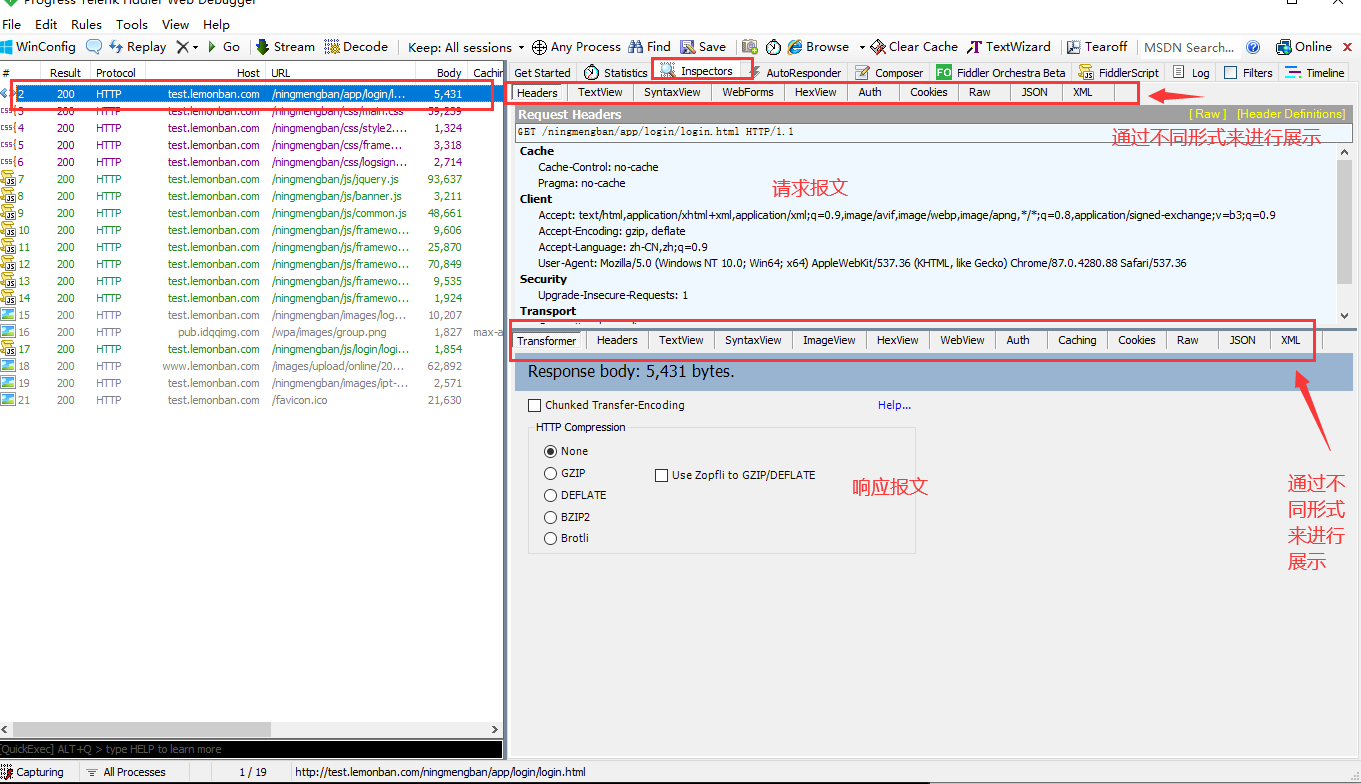Open the TextWizard tool
Viewport: 1361px width, 784px height.
tap(1010, 46)
